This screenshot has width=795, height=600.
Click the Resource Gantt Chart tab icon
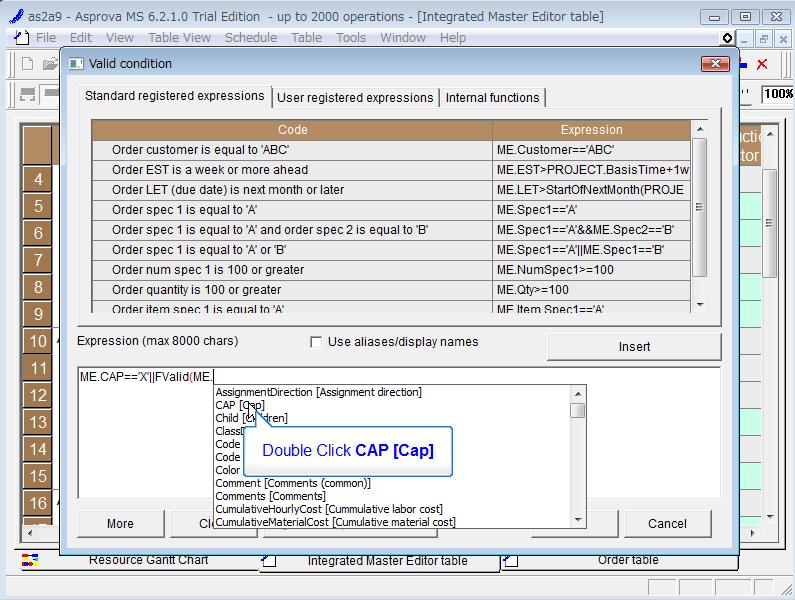tap(30, 560)
